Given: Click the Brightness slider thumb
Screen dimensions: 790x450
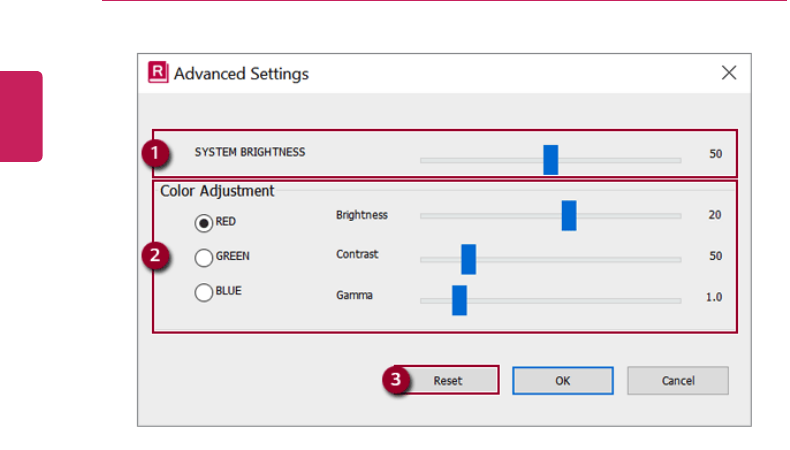Looking at the screenshot, I should 569,215.
